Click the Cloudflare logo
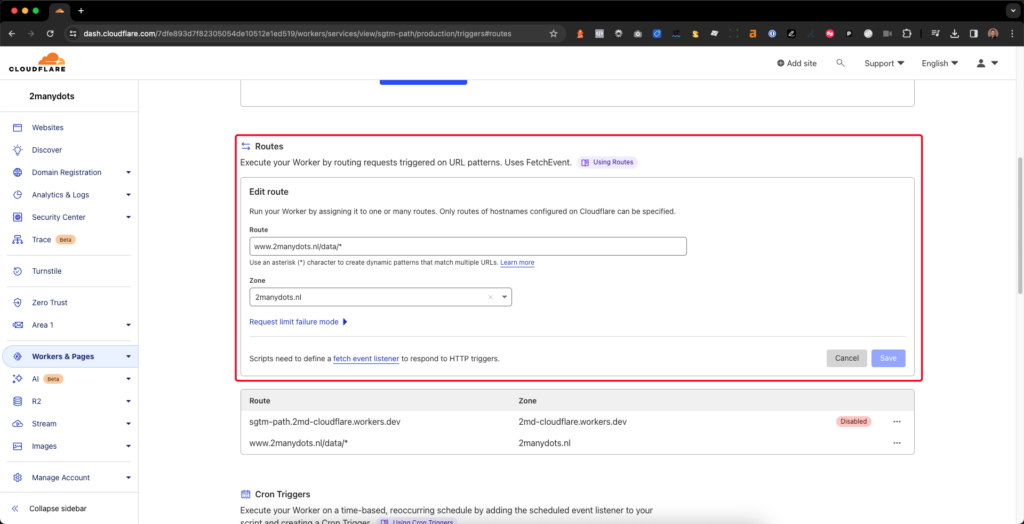This screenshot has width=1024, height=524. pyautogui.click(x=37, y=63)
